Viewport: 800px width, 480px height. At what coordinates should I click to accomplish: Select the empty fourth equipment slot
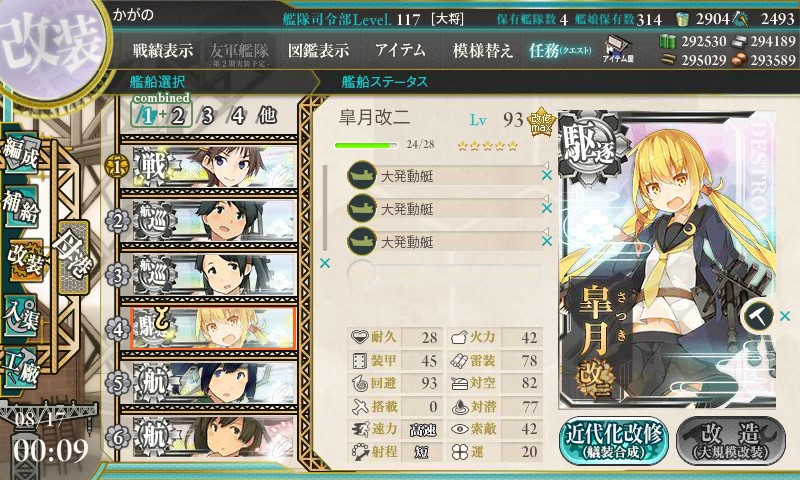pyautogui.click(x=444, y=274)
